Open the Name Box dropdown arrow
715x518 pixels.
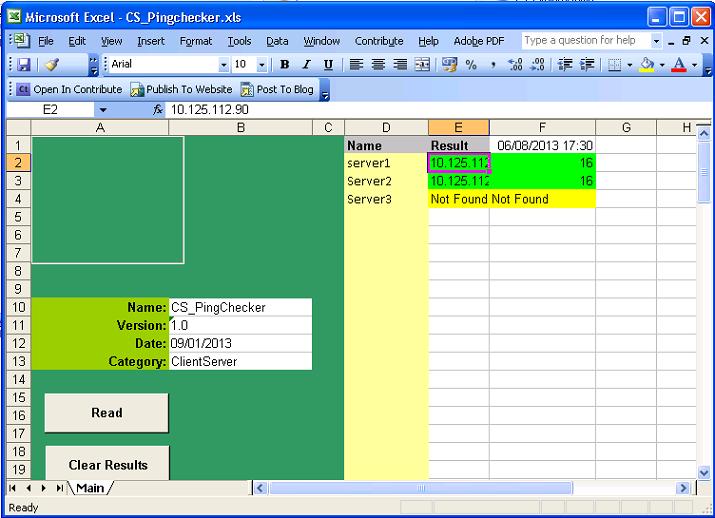click(x=102, y=110)
